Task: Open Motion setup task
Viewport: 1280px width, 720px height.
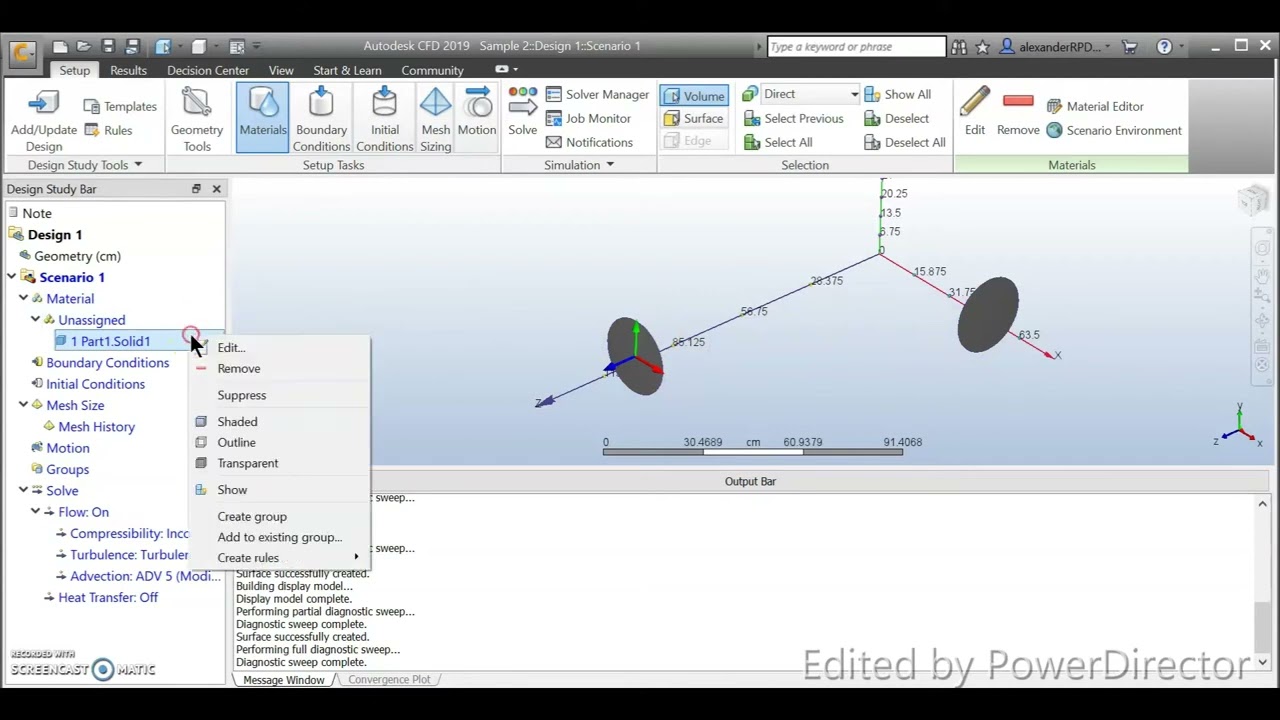Action: pos(477,112)
